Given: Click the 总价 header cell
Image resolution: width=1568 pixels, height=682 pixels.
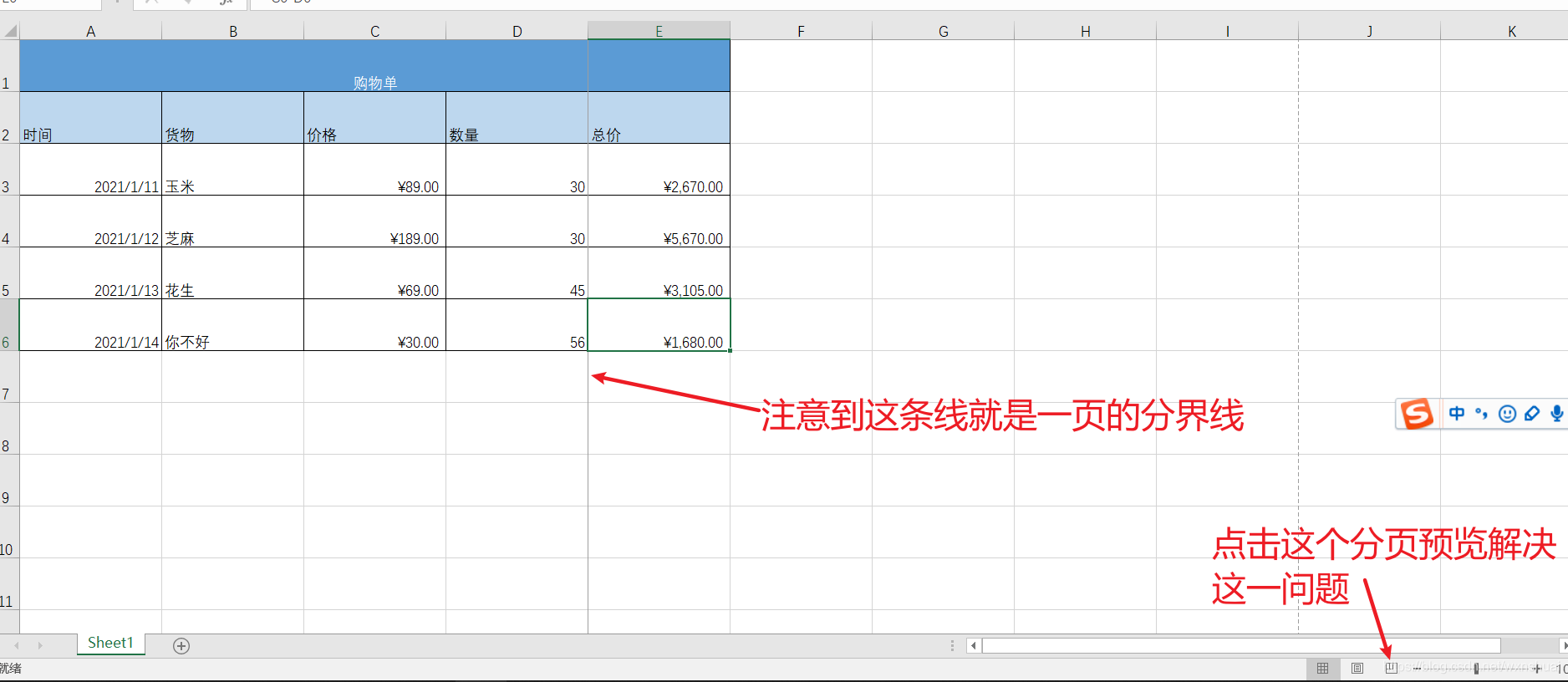Looking at the screenshot, I should pyautogui.click(x=659, y=118).
